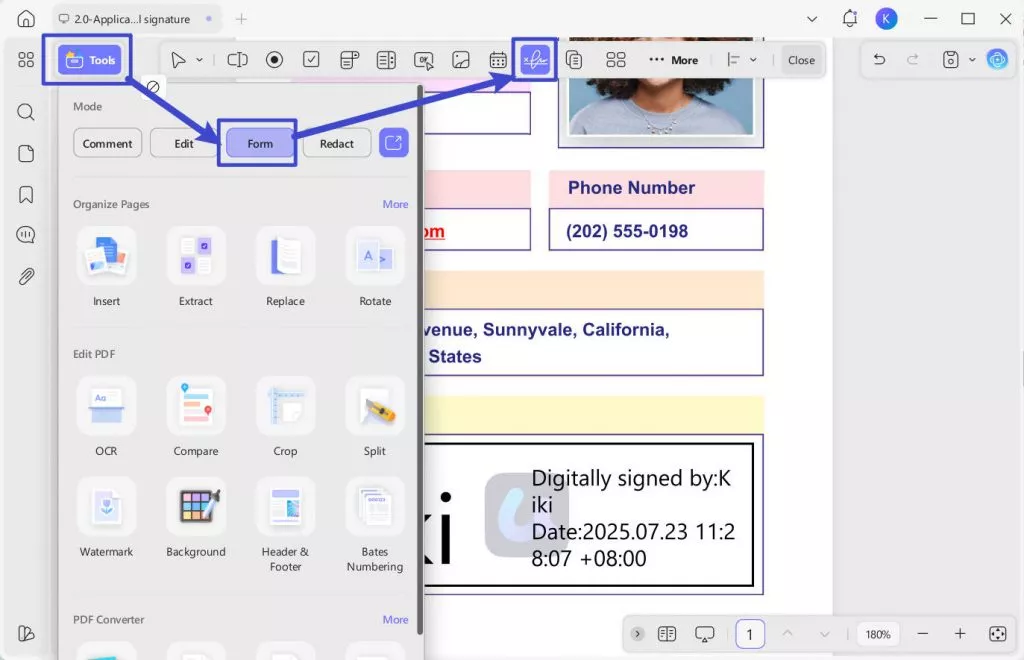This screenshot has width=1024, height=660.
Task: Expand the save options dropdown
Action: (972, 60)
